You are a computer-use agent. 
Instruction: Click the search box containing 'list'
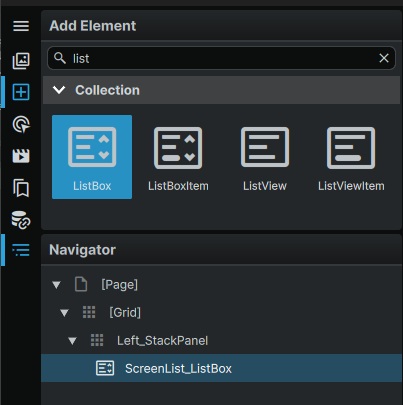click(x=221, y=58)
